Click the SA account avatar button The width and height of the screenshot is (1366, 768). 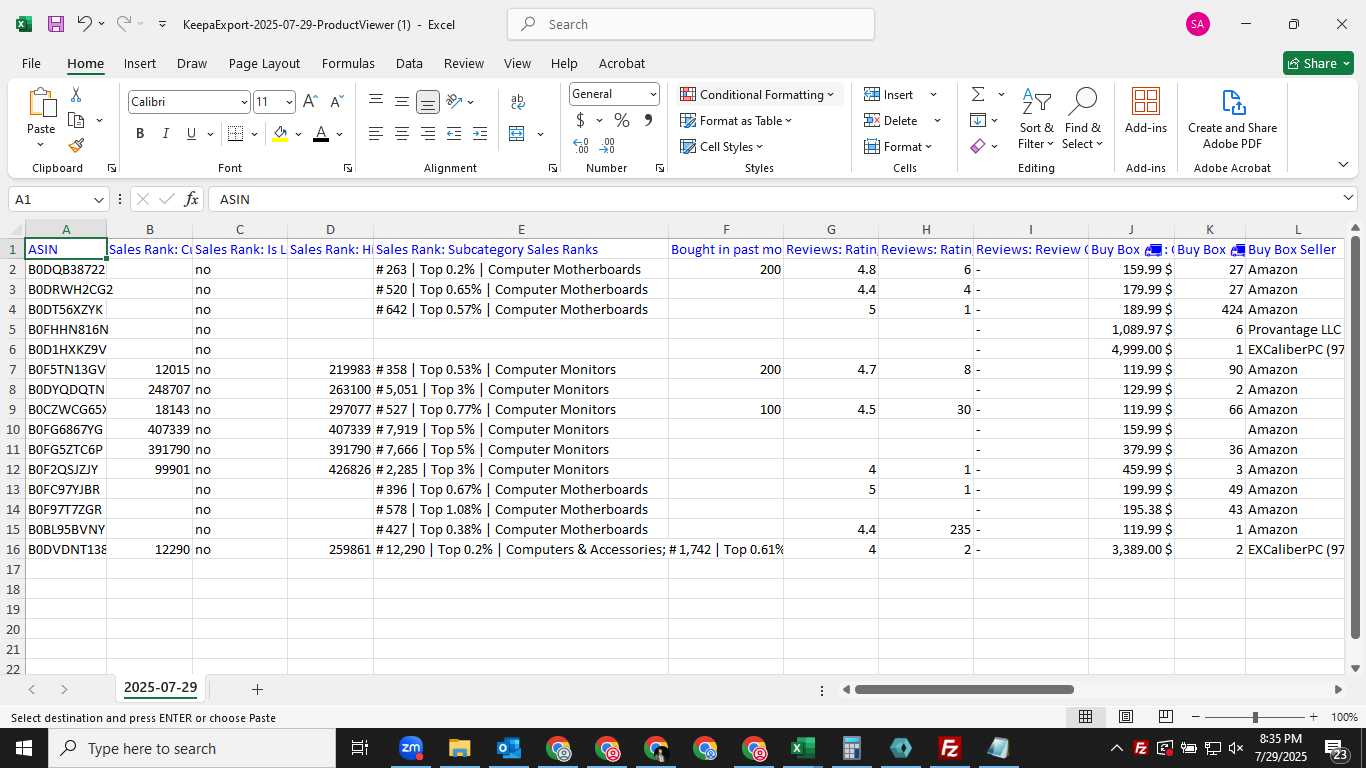[1198, 24]
